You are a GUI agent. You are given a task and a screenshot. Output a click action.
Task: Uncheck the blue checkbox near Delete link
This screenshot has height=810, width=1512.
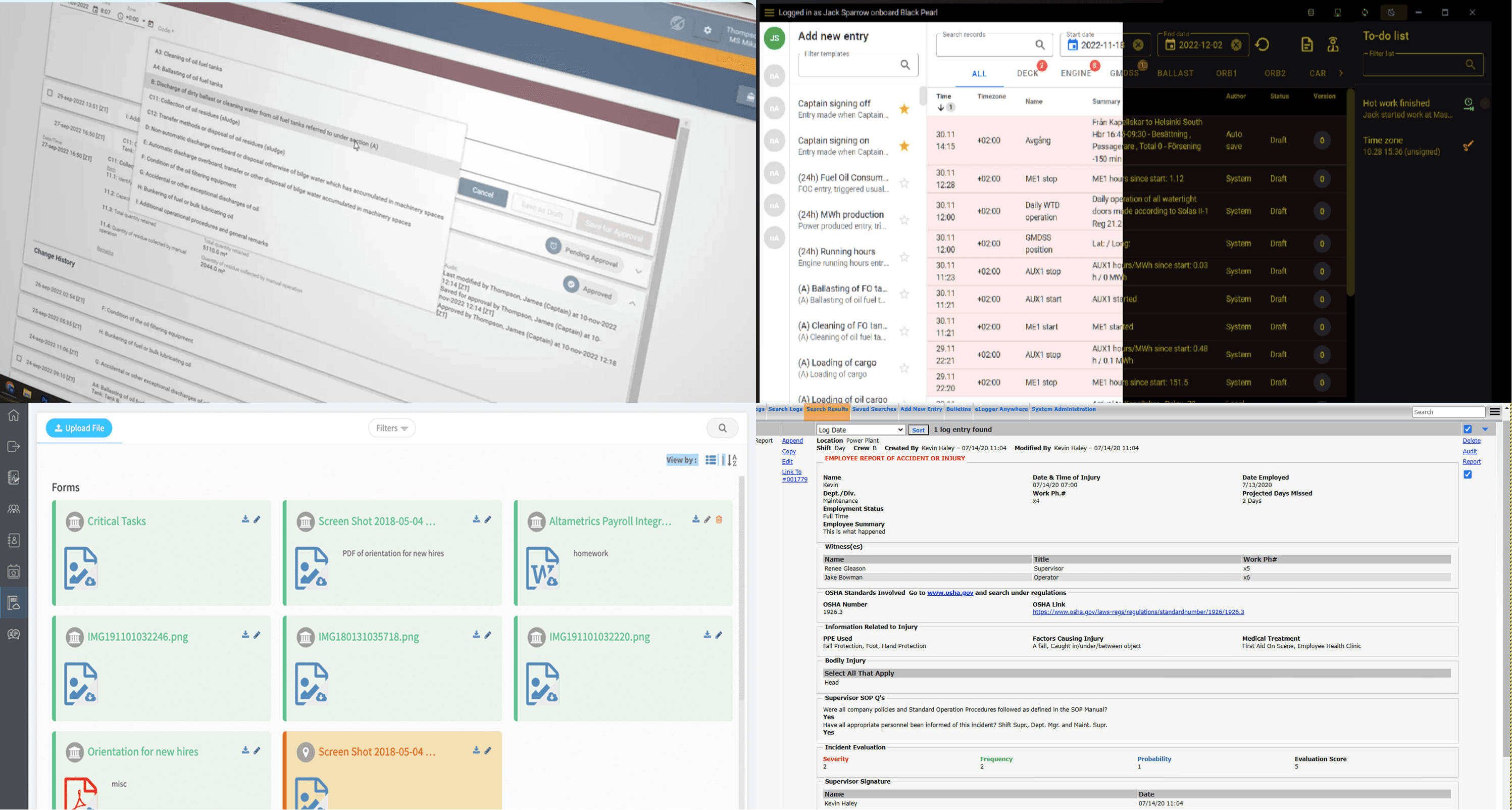(1468, 429)
